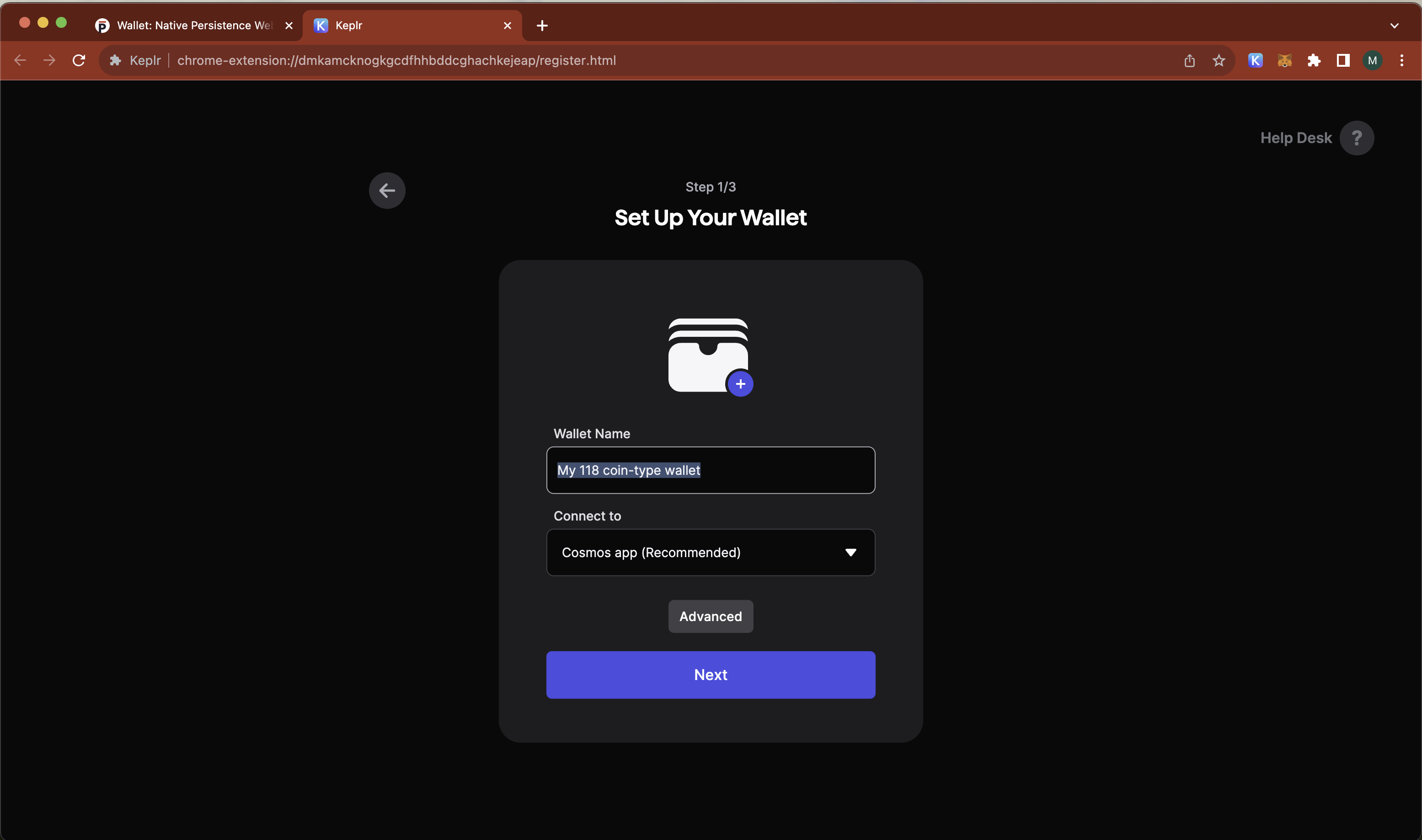Open Help Desk question mark icon
Screen dimensions: 1422x840
click(1356, 138)
